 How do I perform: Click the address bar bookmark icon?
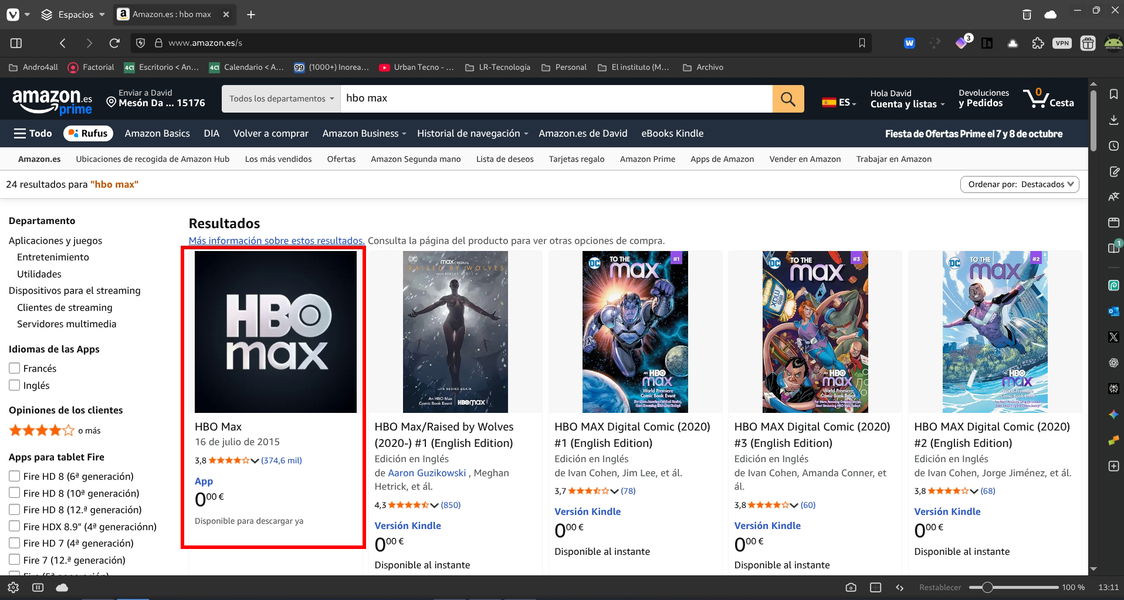coord(862,43)
